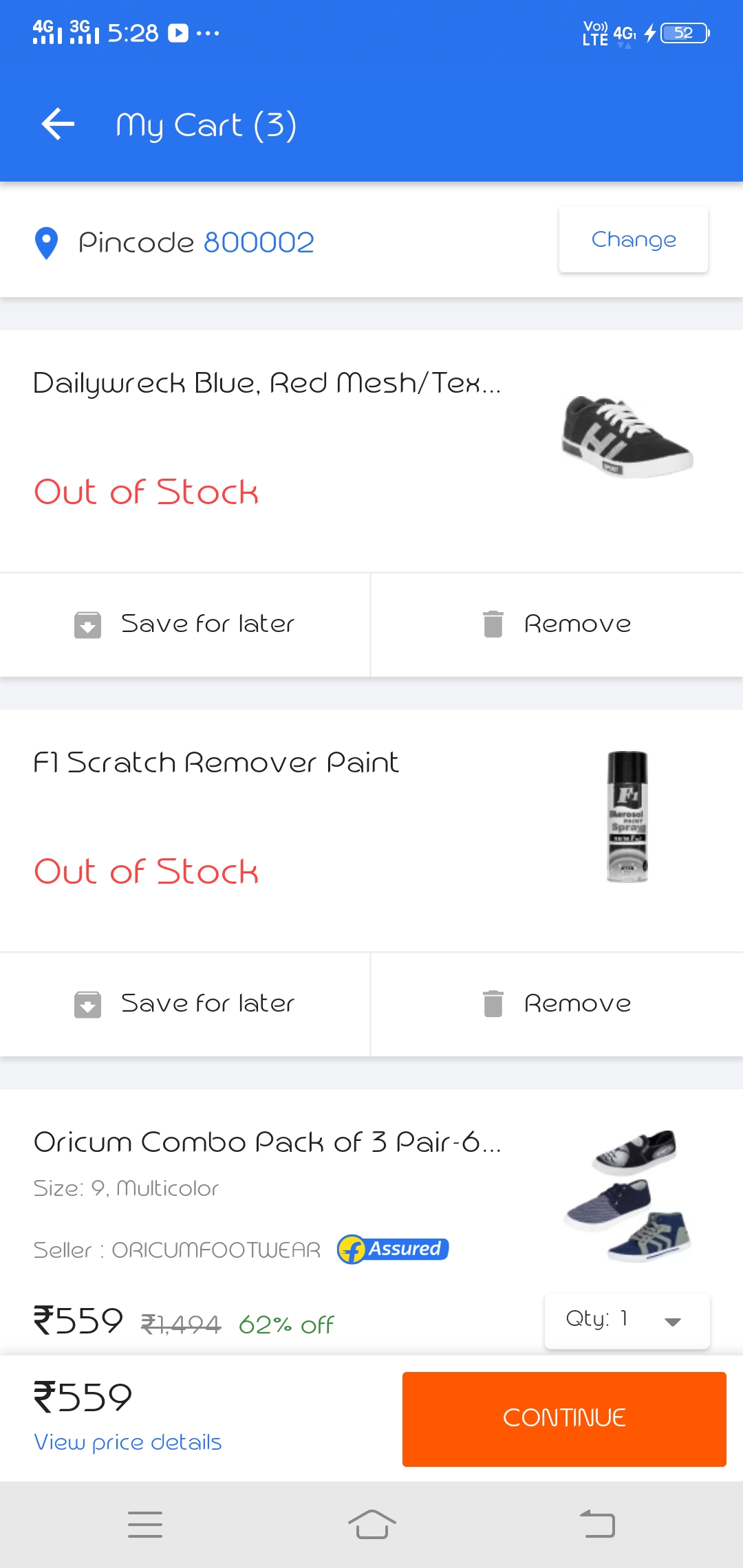Tap trash icon for Dailywreck shoes
Viewport: 743px width, 1568px height.
(x=493, y=624)
